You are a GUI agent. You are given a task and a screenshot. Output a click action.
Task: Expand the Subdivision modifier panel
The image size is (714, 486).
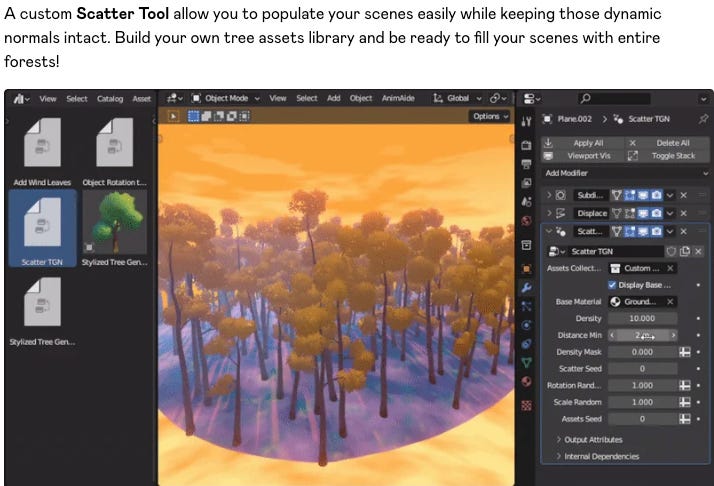point(549,195)
